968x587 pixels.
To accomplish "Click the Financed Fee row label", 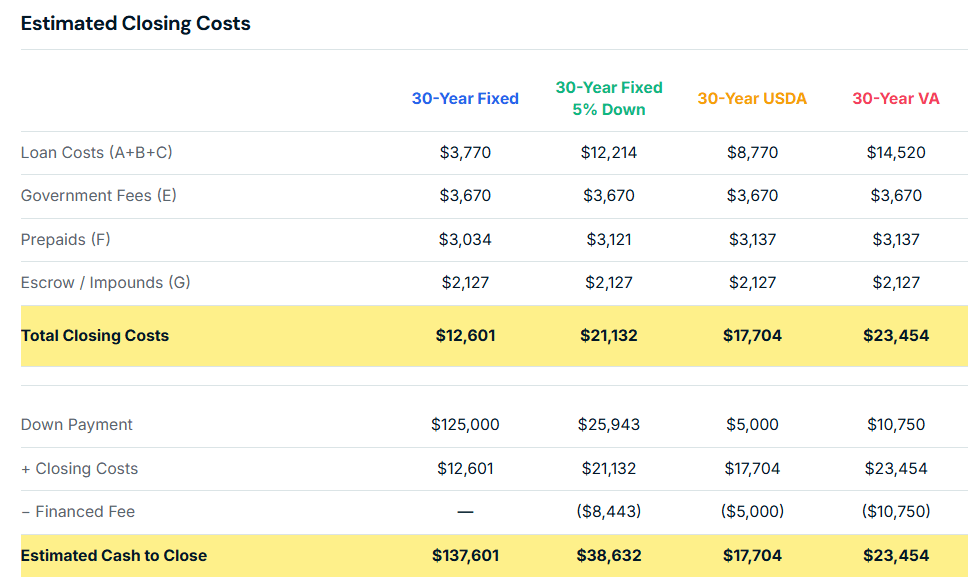I will (79, 511).
